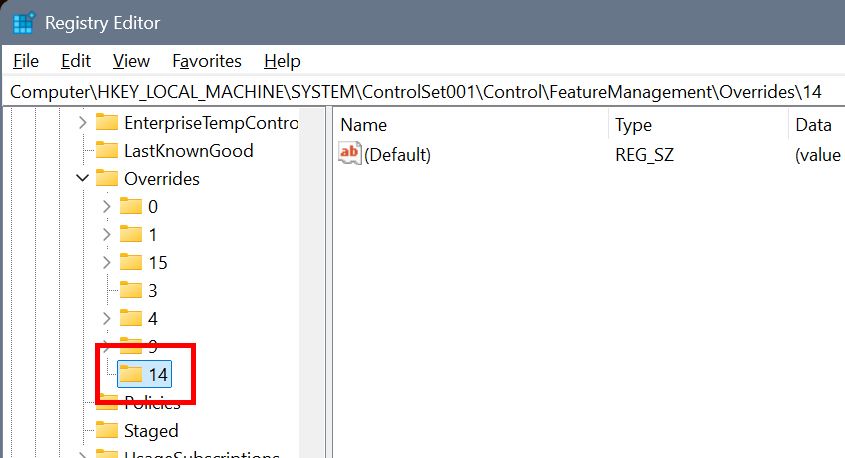The width and height of the screenshot is (845, 458).
Task: Select the Overrides key label
Action: coord(162,179)
